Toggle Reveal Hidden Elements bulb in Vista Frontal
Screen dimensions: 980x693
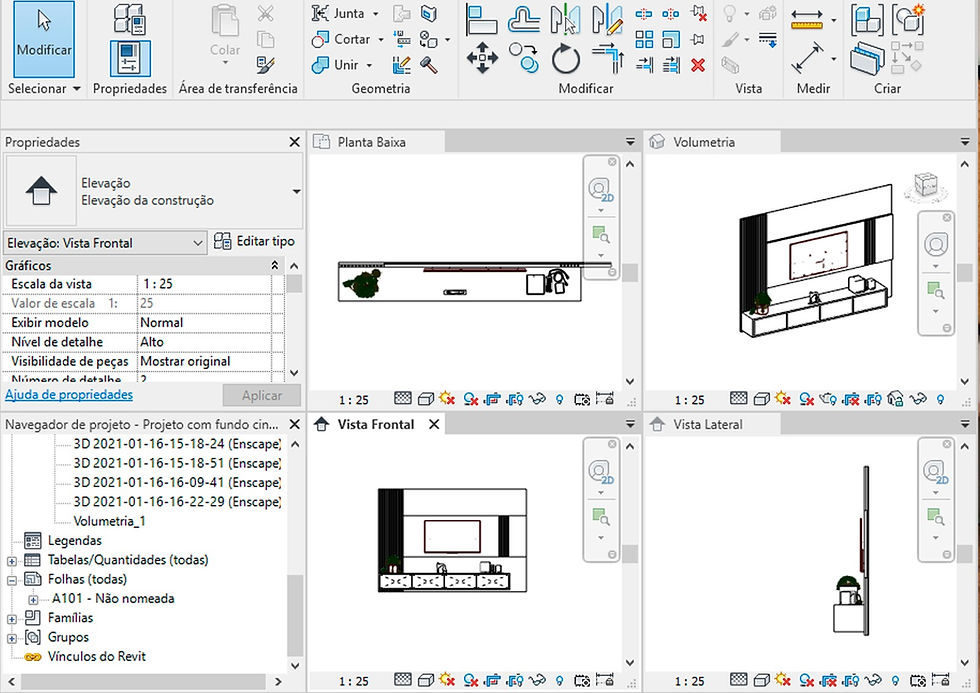pos(560,681)
